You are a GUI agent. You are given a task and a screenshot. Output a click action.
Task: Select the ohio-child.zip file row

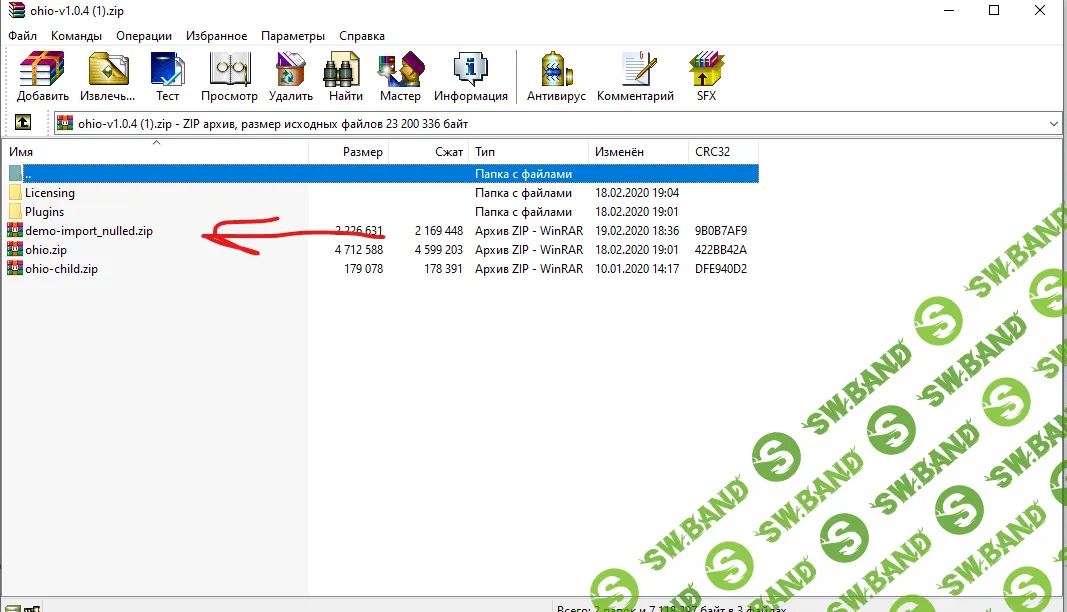click(61, 269)
